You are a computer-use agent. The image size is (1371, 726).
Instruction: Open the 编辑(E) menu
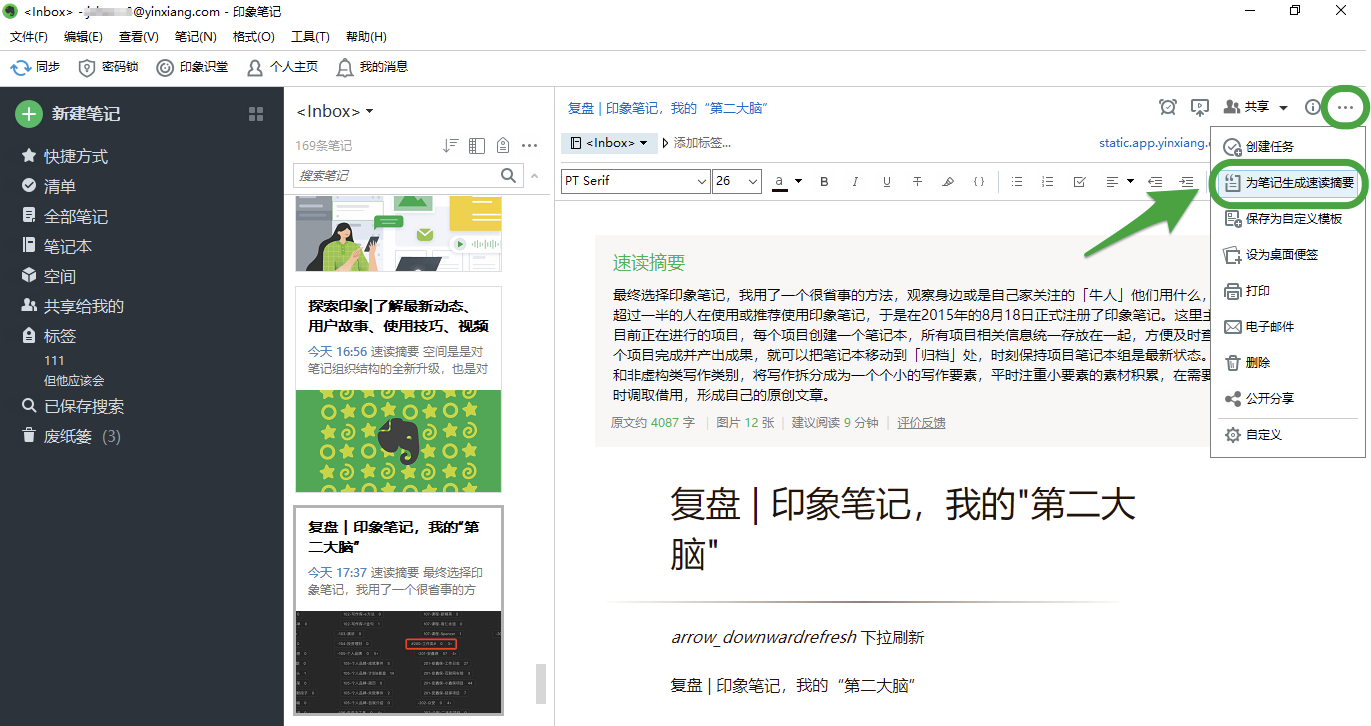click(83, 37)
